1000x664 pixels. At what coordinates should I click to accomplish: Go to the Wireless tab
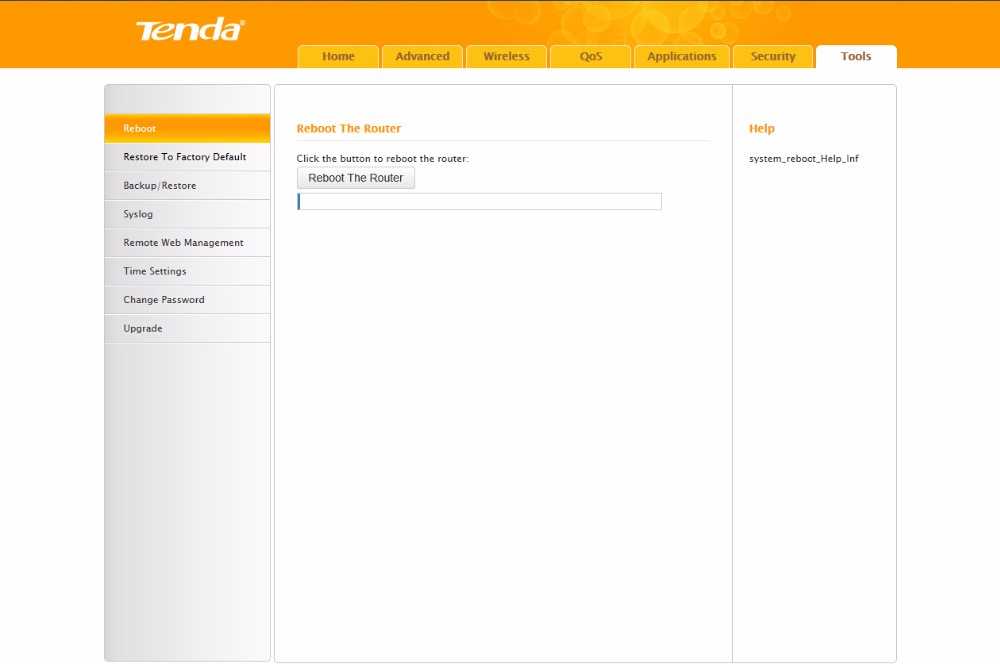pyautogui.click(x=506, y=57)
